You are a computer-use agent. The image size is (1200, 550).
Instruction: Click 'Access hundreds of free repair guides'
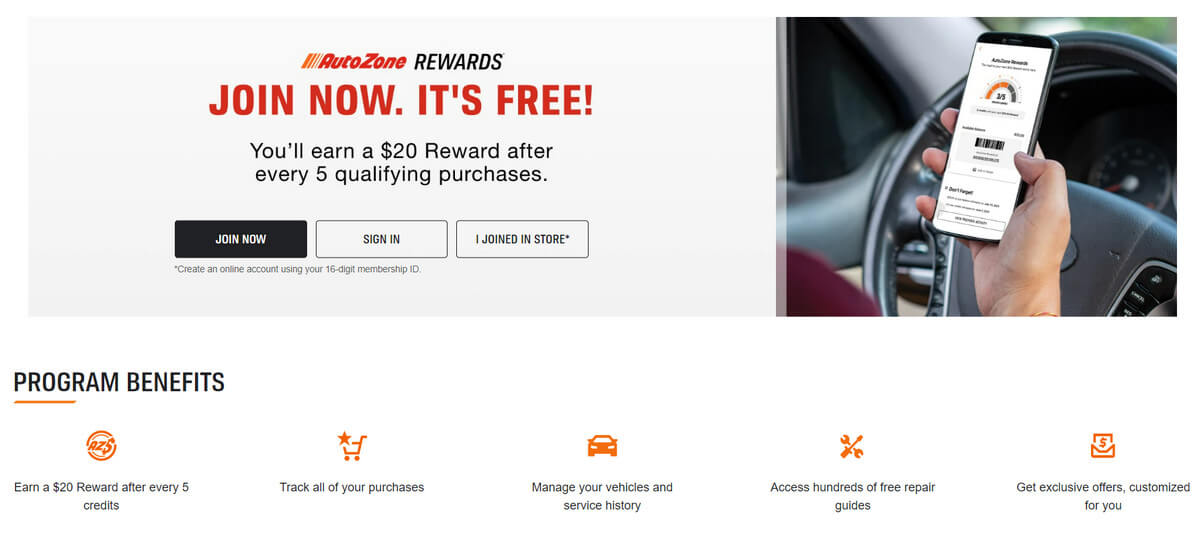[853, 496]
